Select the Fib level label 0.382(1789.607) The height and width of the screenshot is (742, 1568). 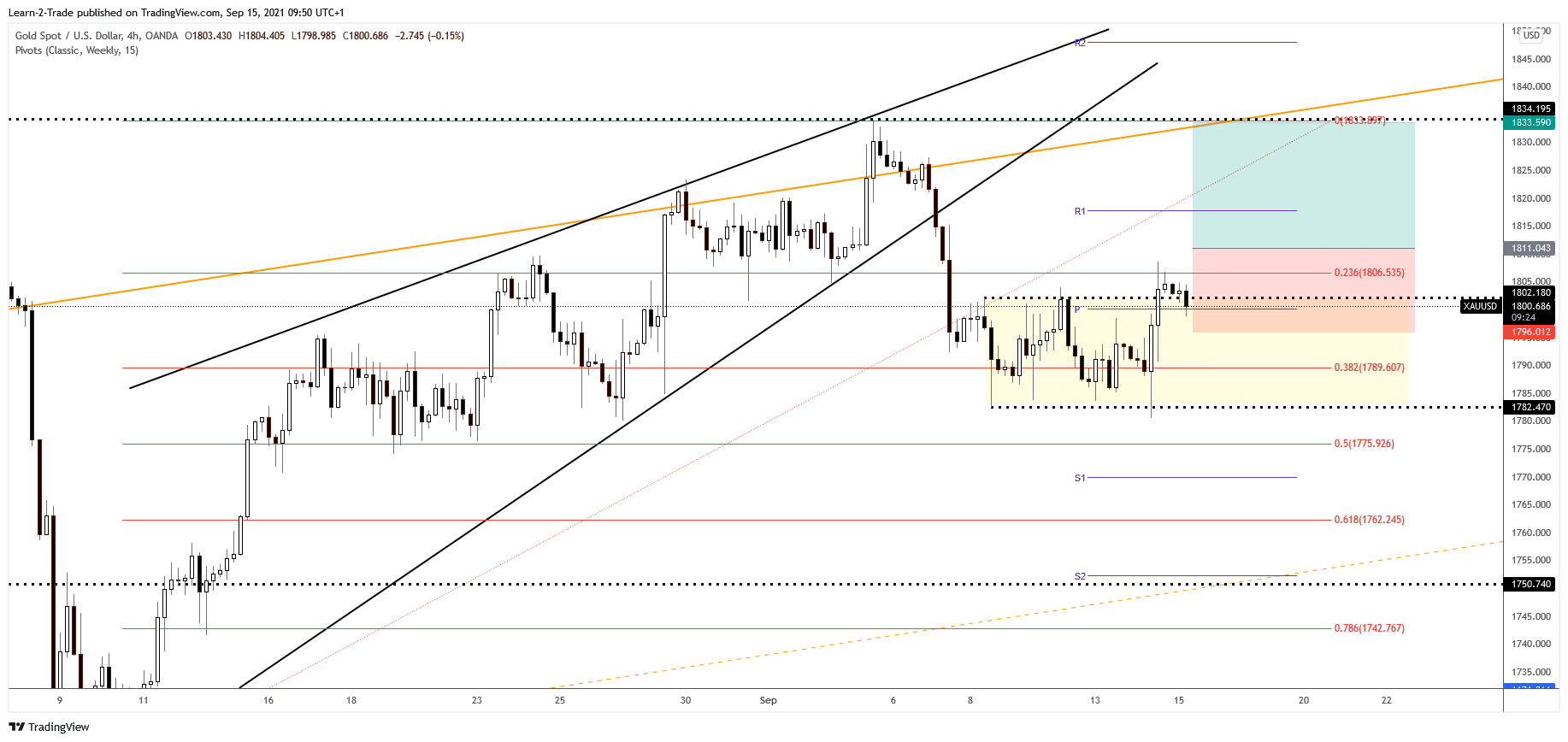point(1369,368)
